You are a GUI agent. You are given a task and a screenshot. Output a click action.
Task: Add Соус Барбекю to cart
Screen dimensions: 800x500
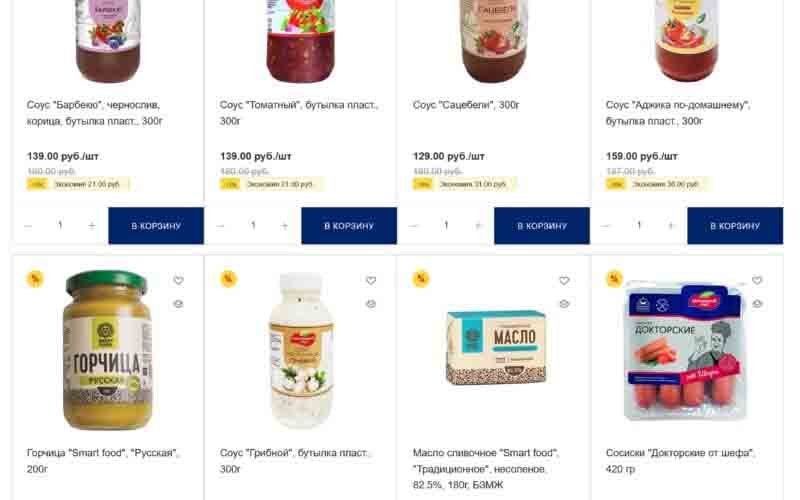pyautogui.click(x=156, y=226)
